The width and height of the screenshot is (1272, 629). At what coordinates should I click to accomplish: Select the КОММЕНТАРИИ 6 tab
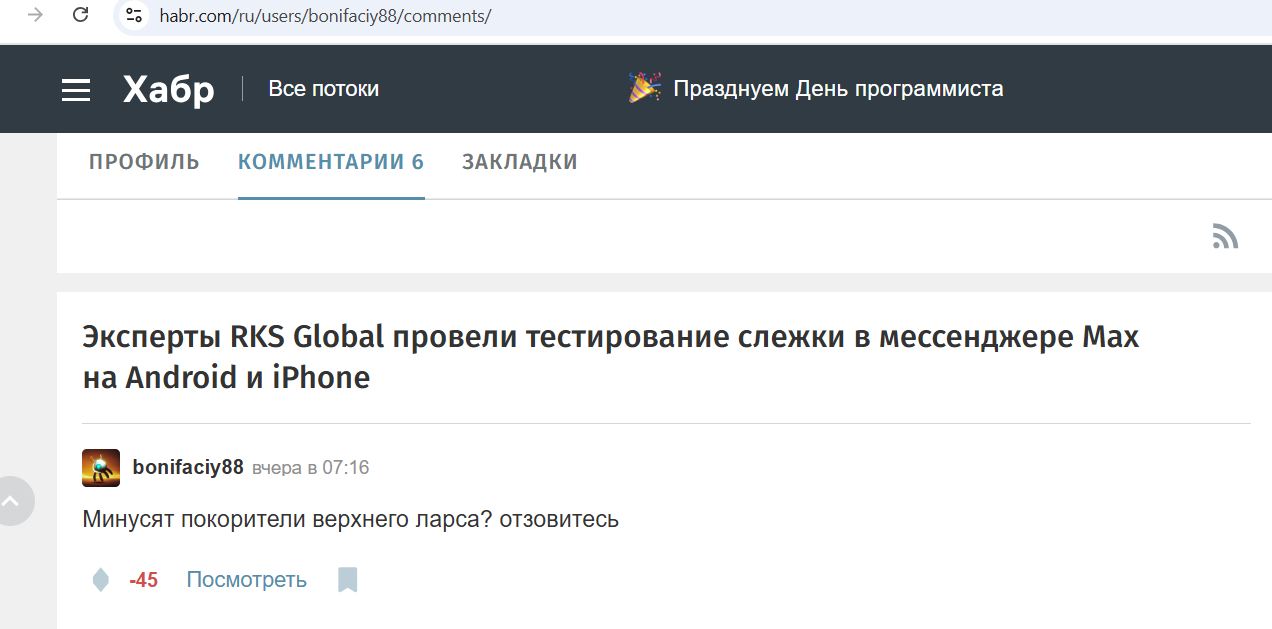coord(331,162)
